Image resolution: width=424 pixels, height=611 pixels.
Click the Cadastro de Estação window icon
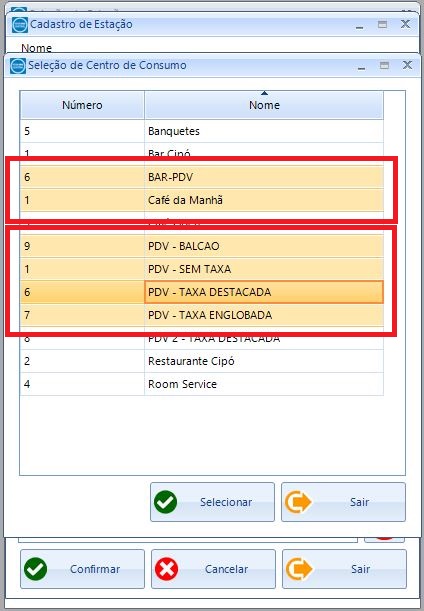[x=20, y=25]
